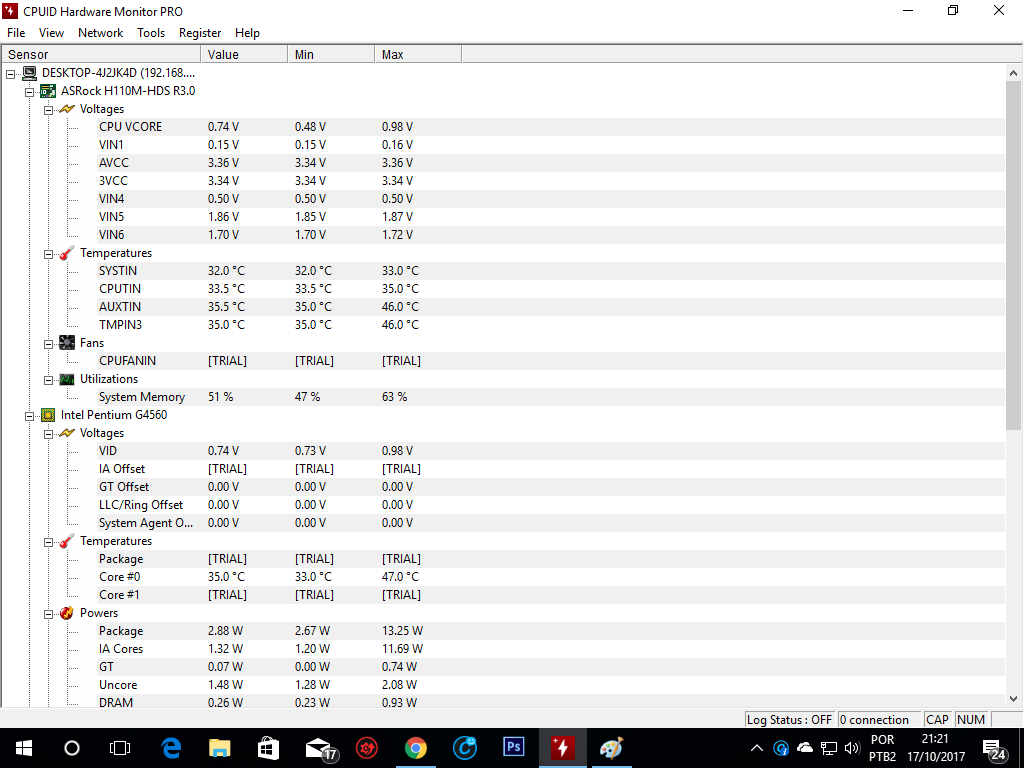Click the Powers flame icon
This screenshot has width=1024, height=768.
(x=67, y=613)
